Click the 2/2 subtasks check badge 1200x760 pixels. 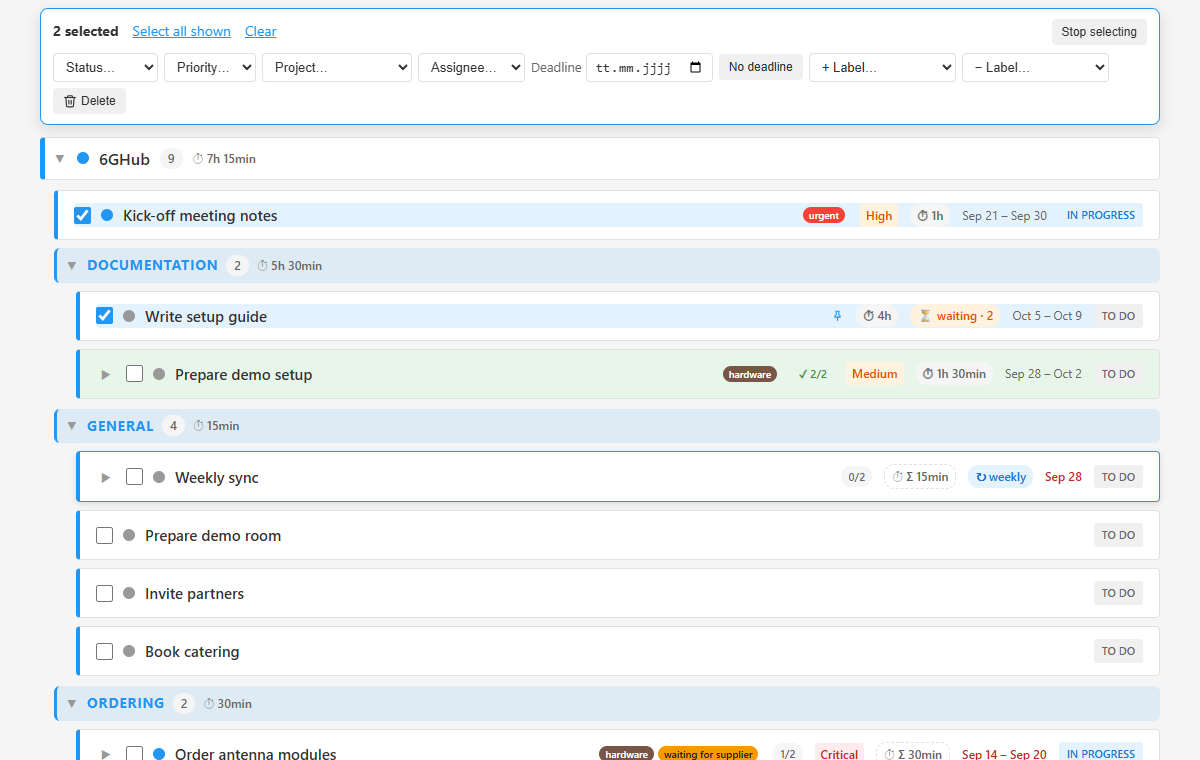[813, 374]
